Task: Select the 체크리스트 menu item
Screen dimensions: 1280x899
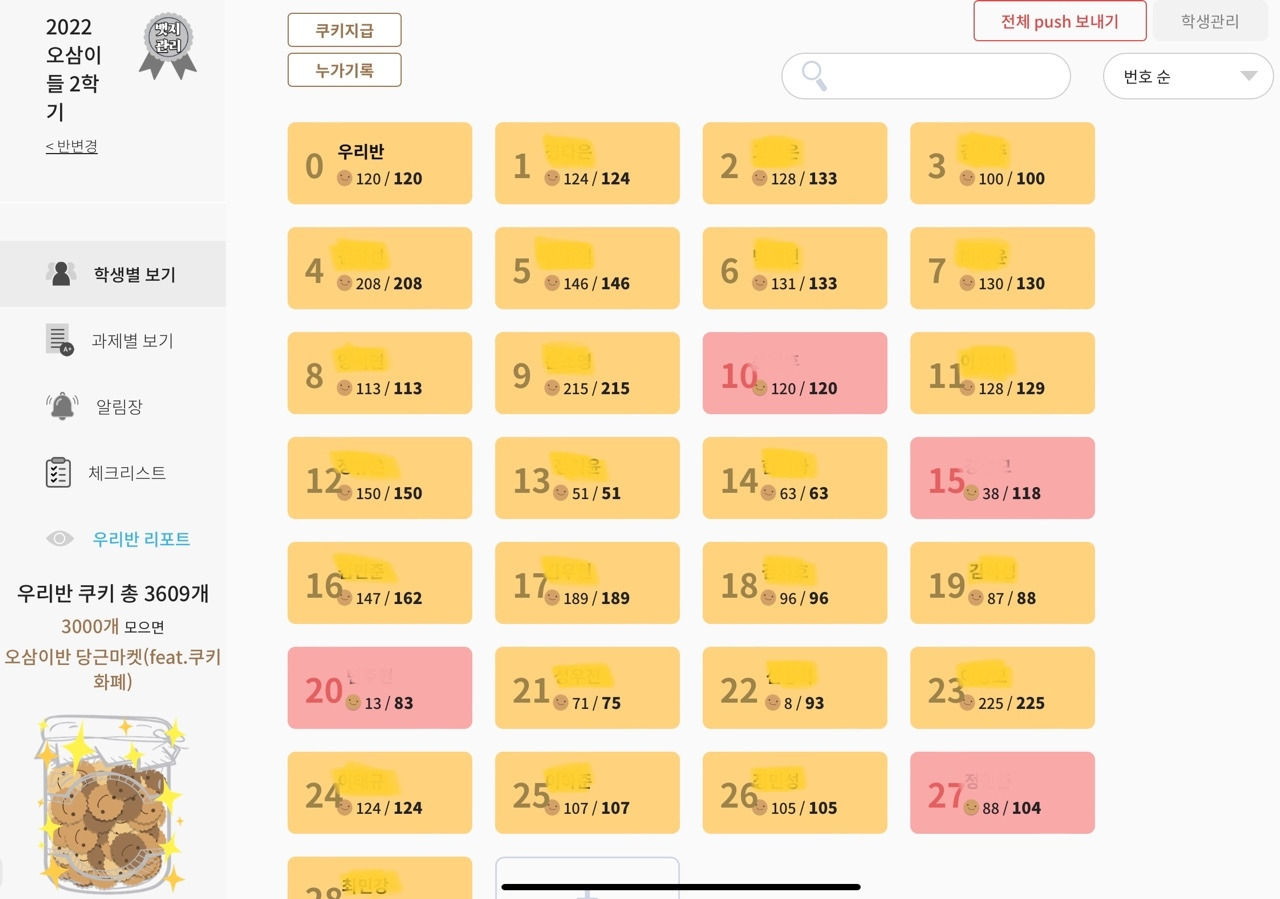Action: (127, 473)
